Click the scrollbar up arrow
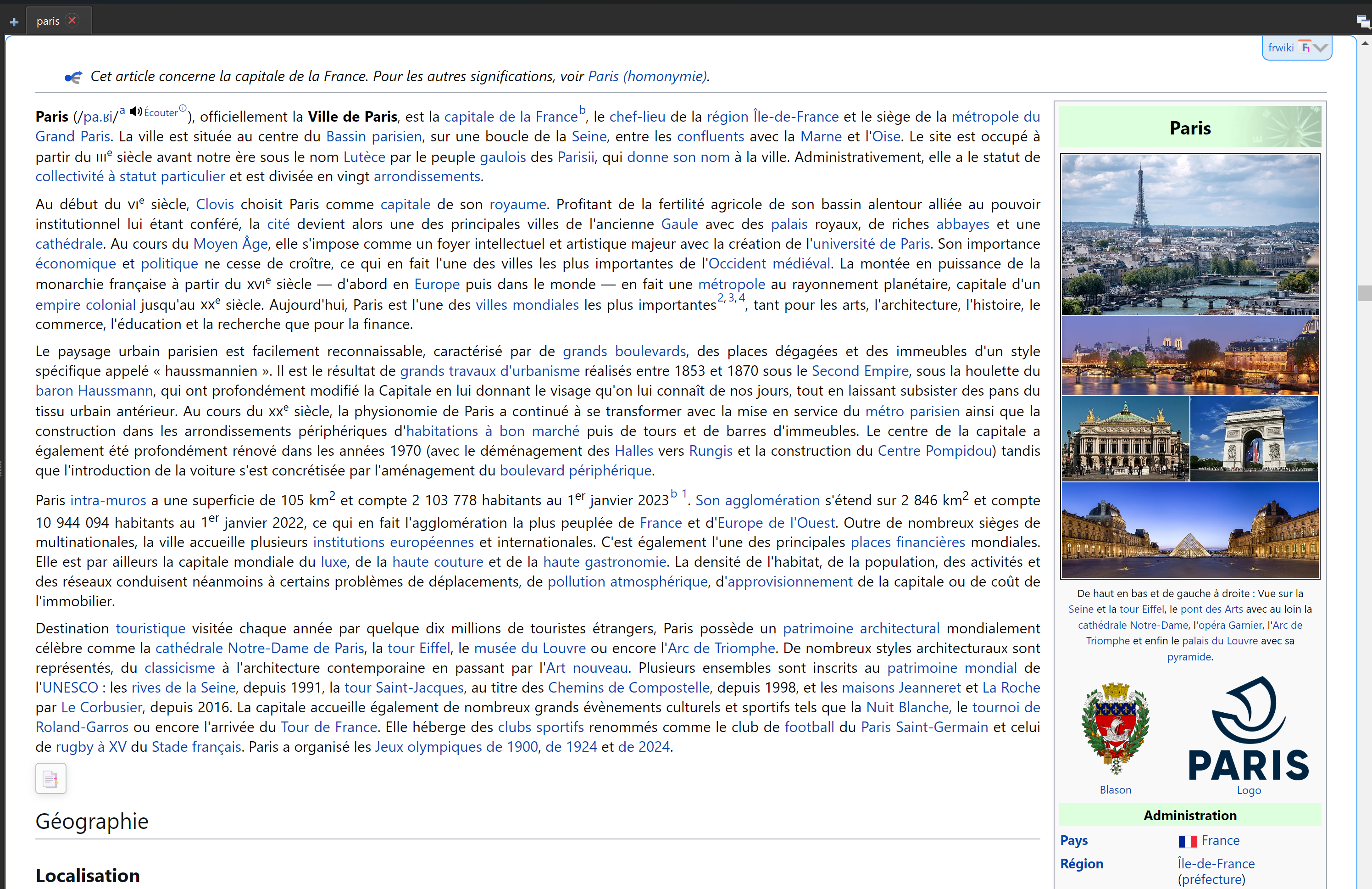Viewport: 1372px width, 889px height. pos(1365,43)
